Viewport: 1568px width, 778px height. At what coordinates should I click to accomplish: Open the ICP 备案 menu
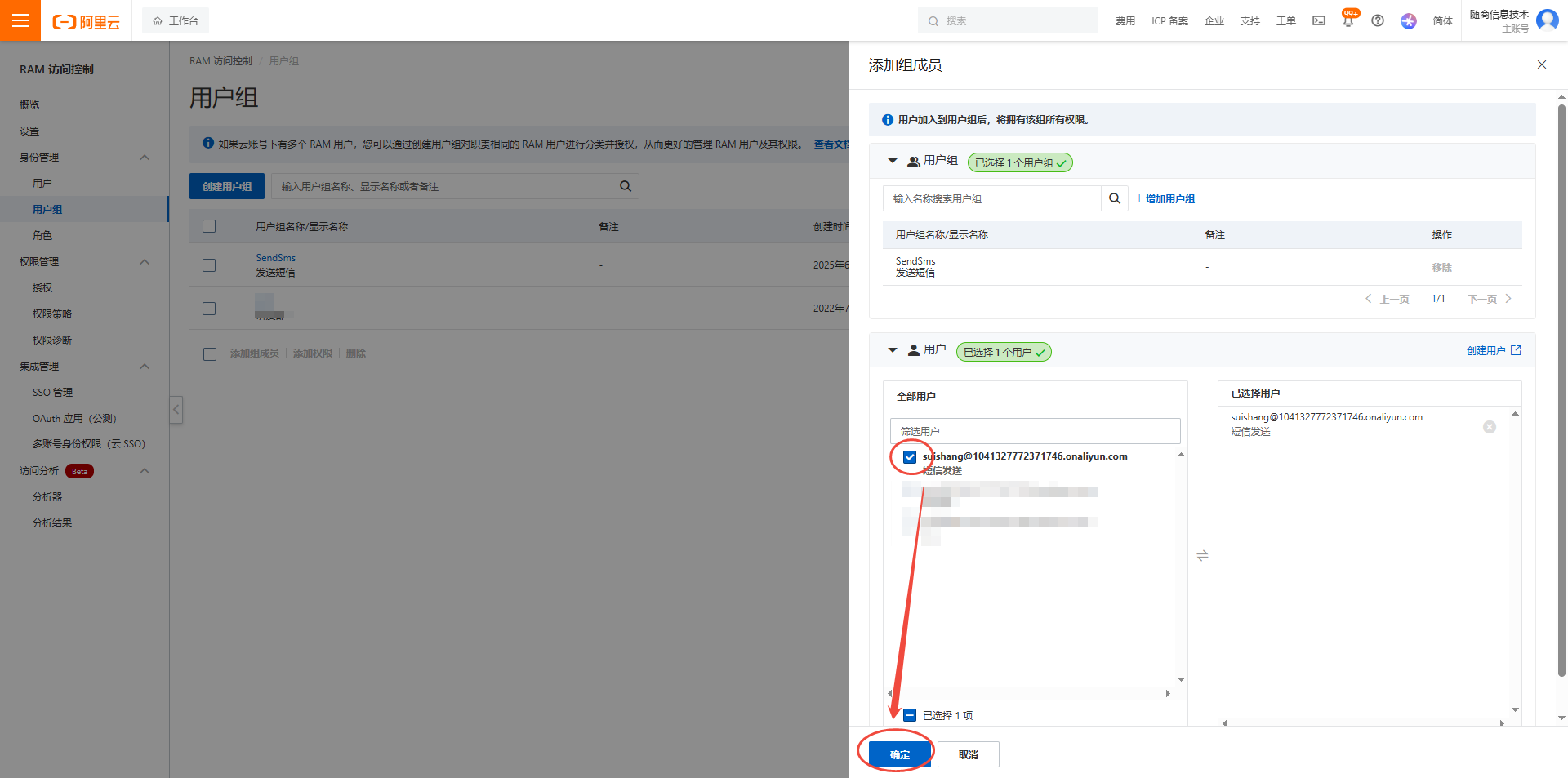tap(1169, 21)
